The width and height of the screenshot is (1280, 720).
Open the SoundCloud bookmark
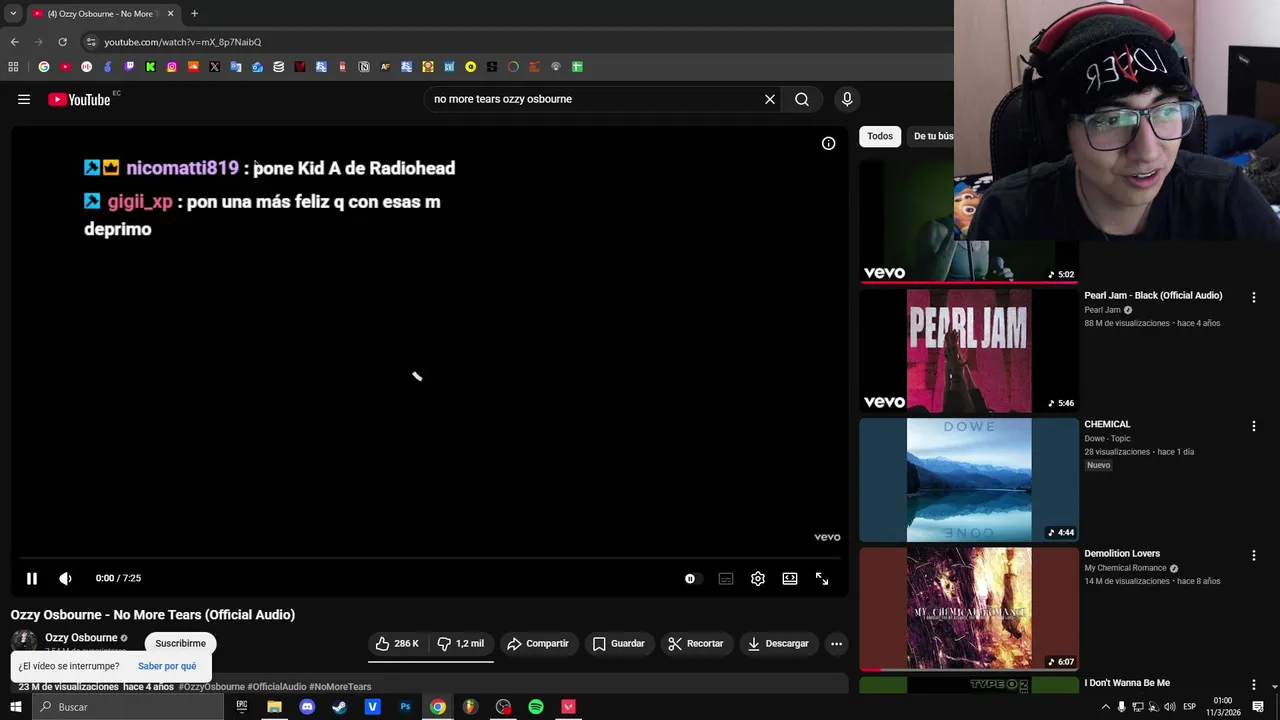193,67
